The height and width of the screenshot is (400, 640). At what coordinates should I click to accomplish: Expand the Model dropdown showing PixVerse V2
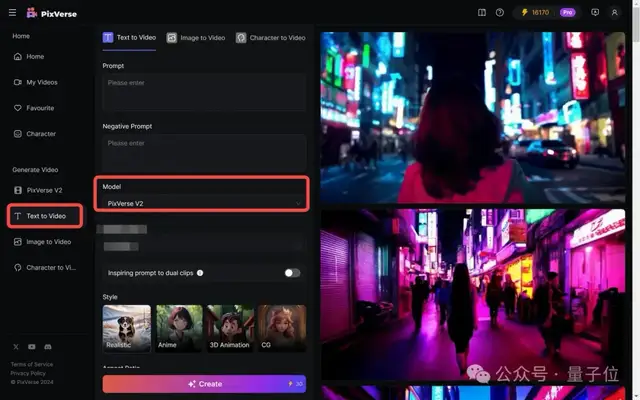pos(203,203)
